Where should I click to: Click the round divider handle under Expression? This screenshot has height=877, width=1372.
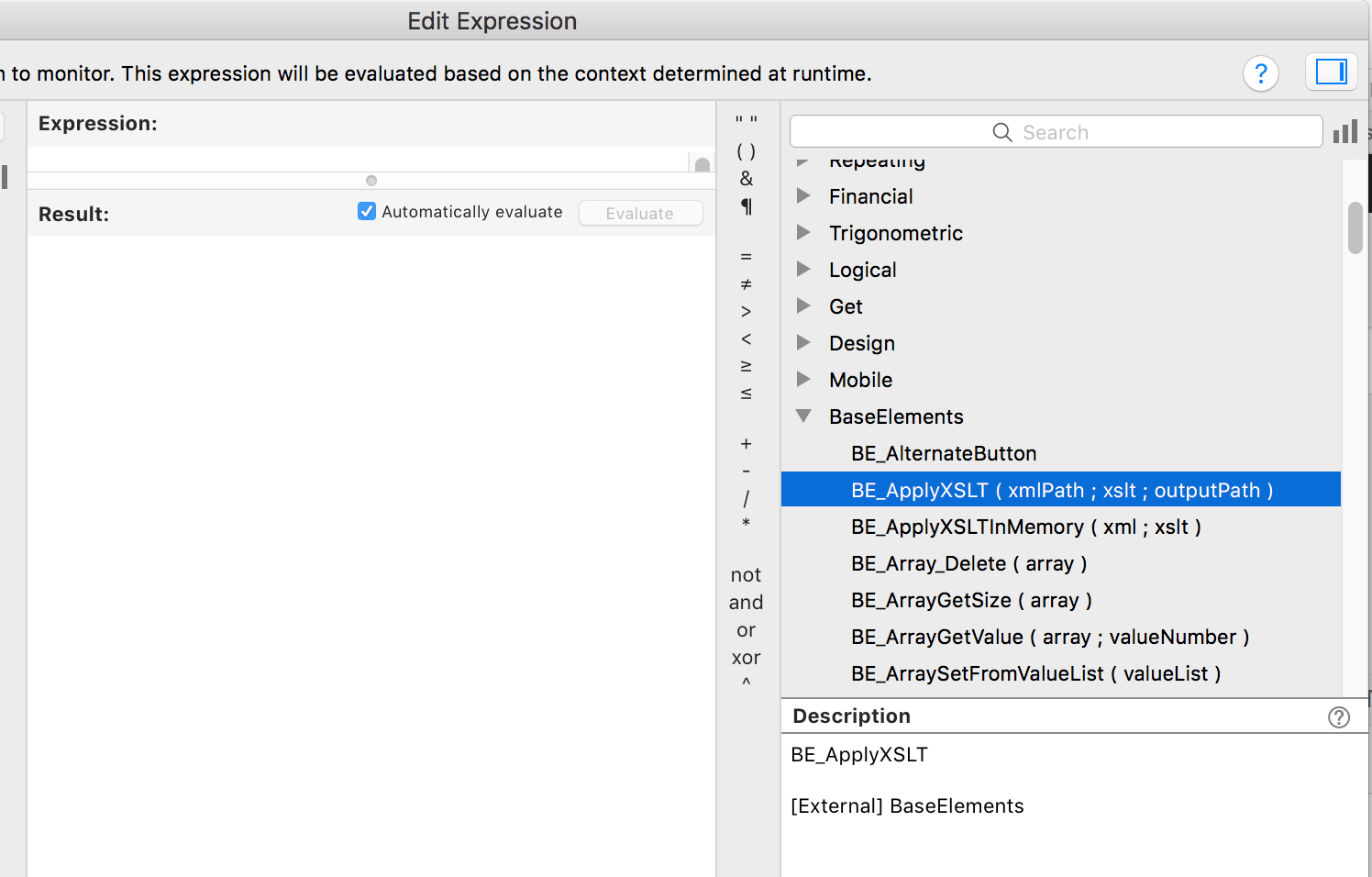pos(371,181)
